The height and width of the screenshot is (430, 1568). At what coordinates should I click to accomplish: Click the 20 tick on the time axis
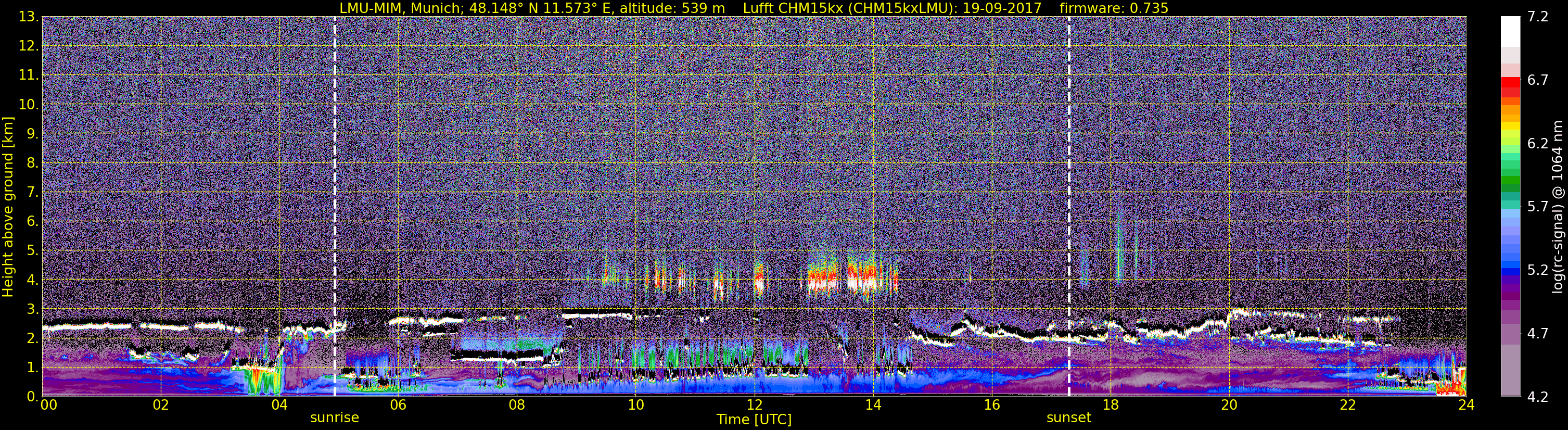(x=1229, y=405)
